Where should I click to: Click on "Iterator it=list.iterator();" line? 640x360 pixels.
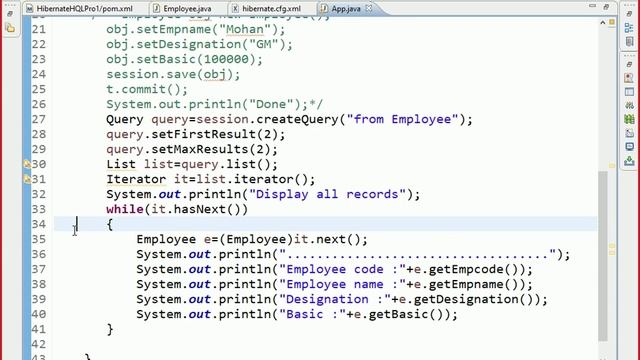click(211, 179)
